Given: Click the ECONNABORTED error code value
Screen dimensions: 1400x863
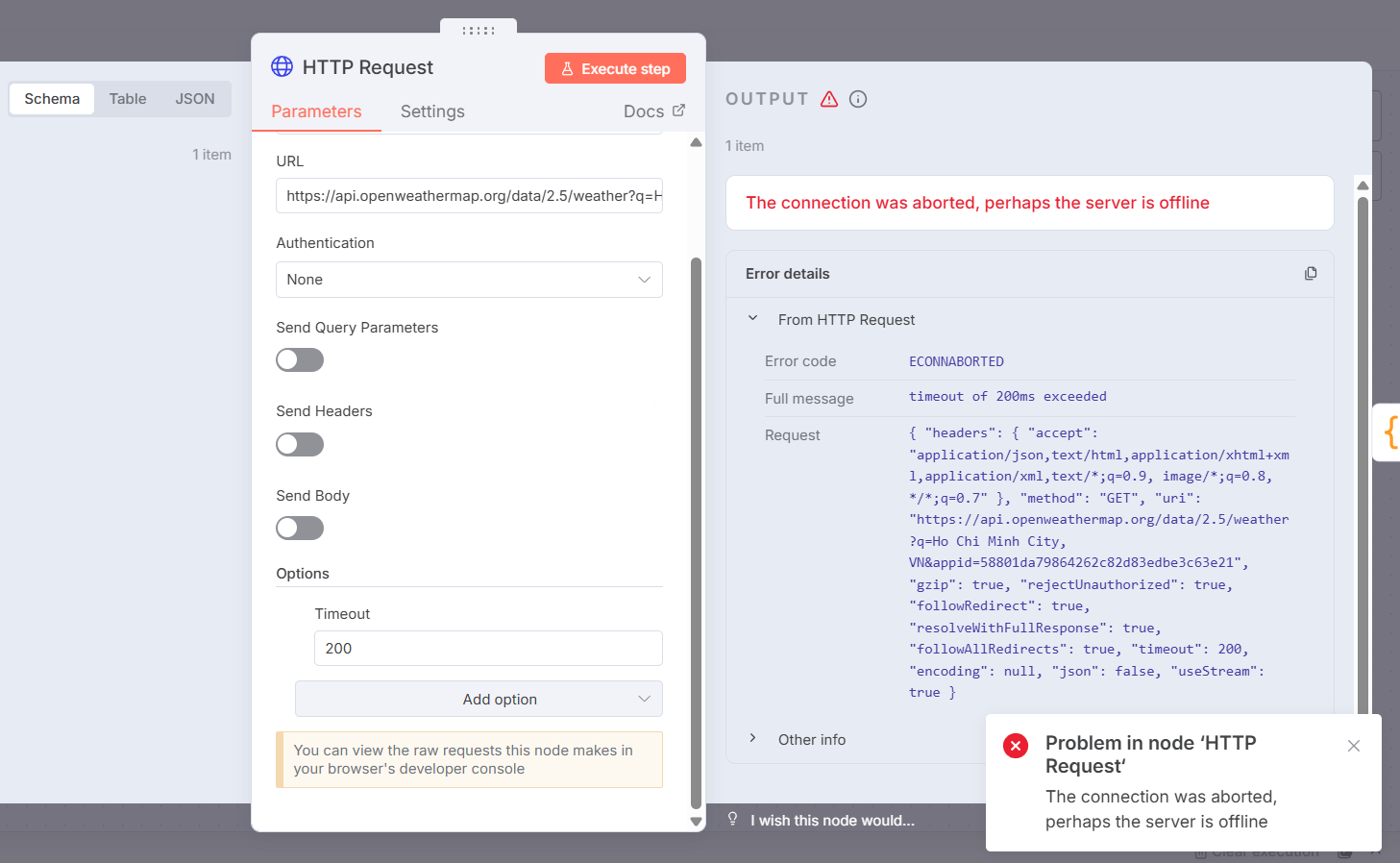Looking at the screenshot, I should (x=956, y=361).
